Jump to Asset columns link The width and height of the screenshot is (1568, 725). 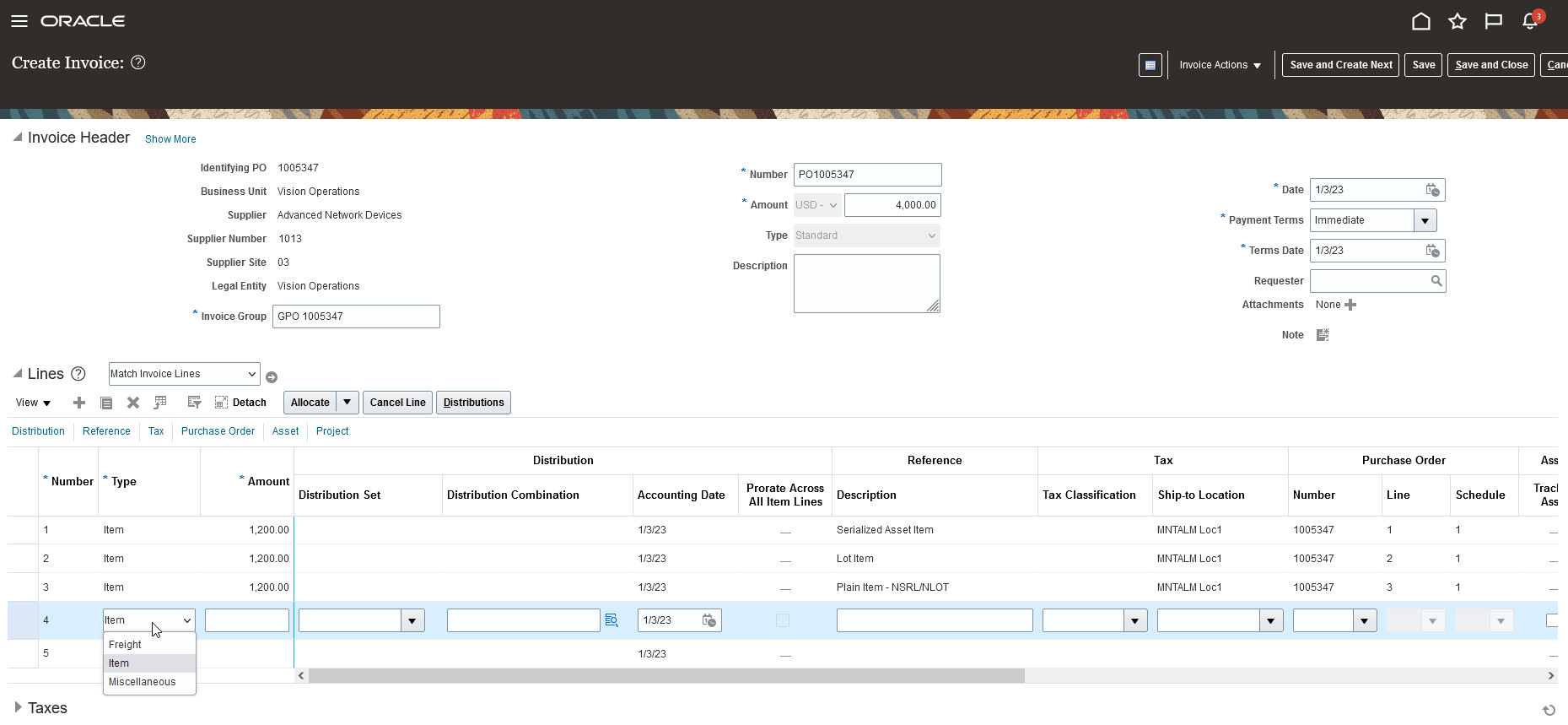coord(285,431)
